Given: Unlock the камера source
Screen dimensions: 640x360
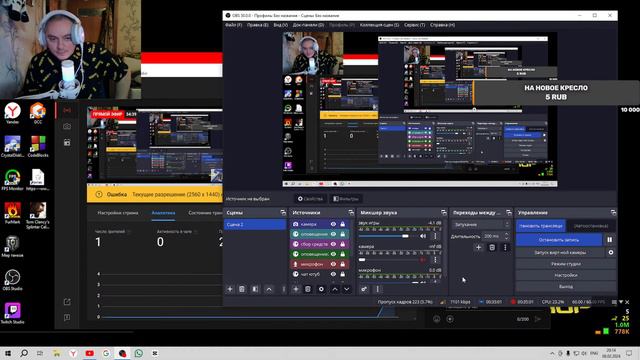Looking at the screenshot, I should [343, 224].
